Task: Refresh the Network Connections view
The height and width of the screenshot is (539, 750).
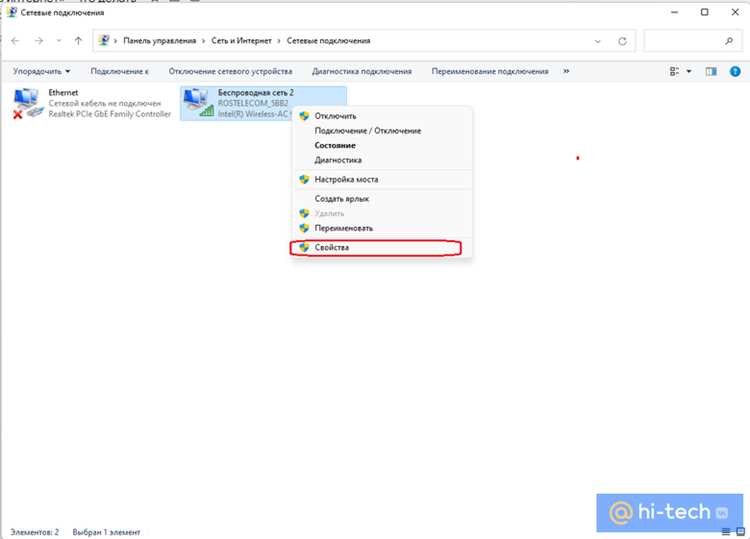Action: tap(622, 41)
